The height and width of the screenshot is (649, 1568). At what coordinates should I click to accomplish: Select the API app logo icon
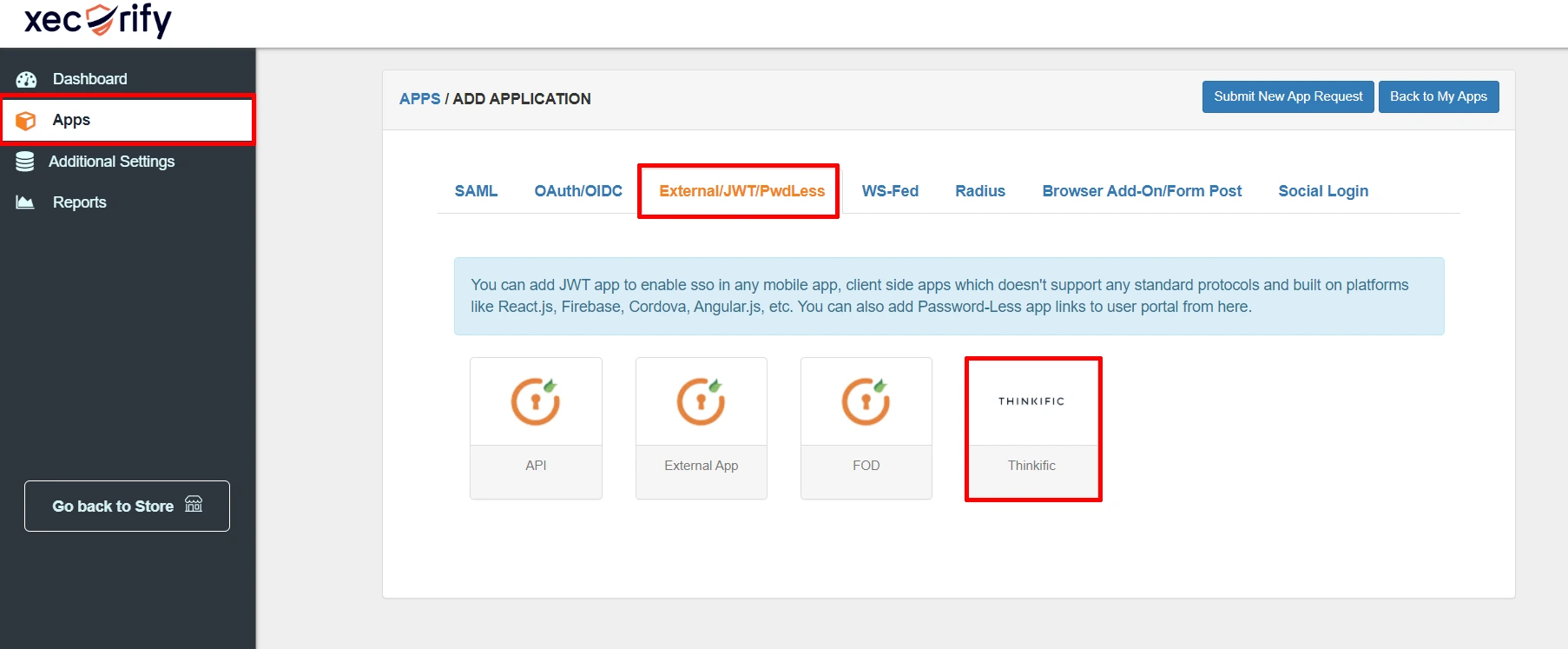click(536, 401)
